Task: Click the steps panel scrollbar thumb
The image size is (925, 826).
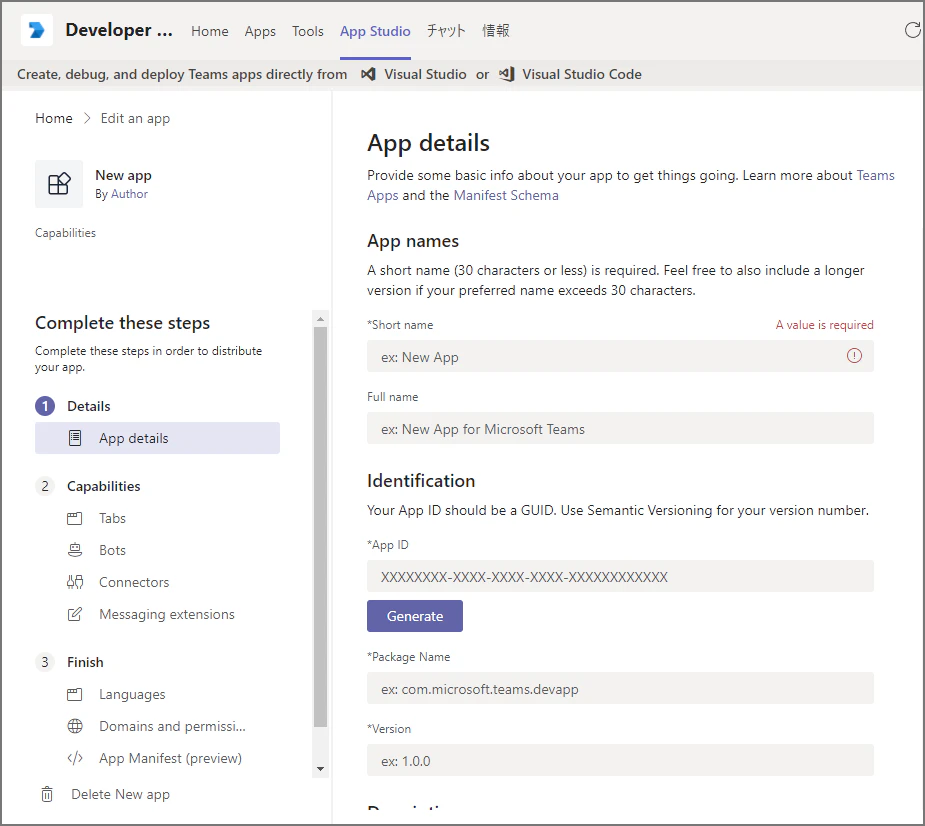Action: (x=320, y=527)
